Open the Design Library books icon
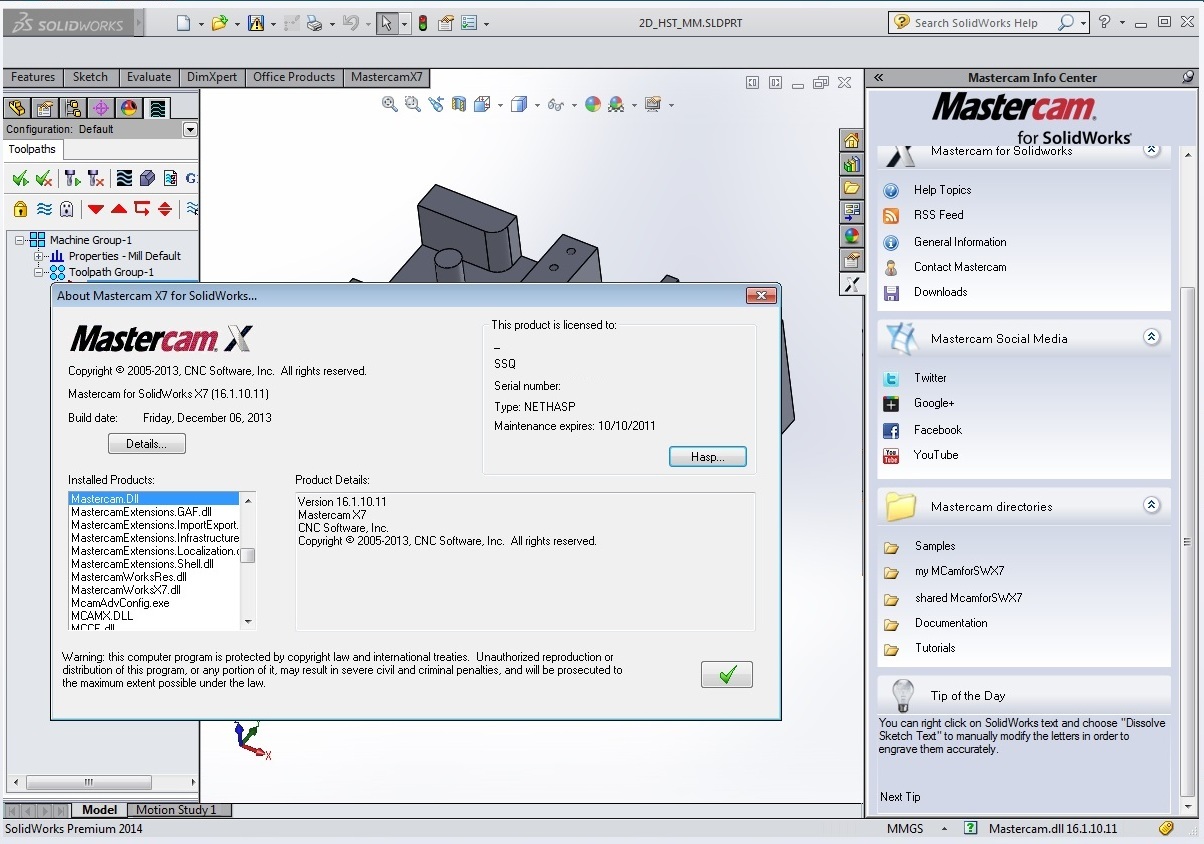 tap(851, 164)
